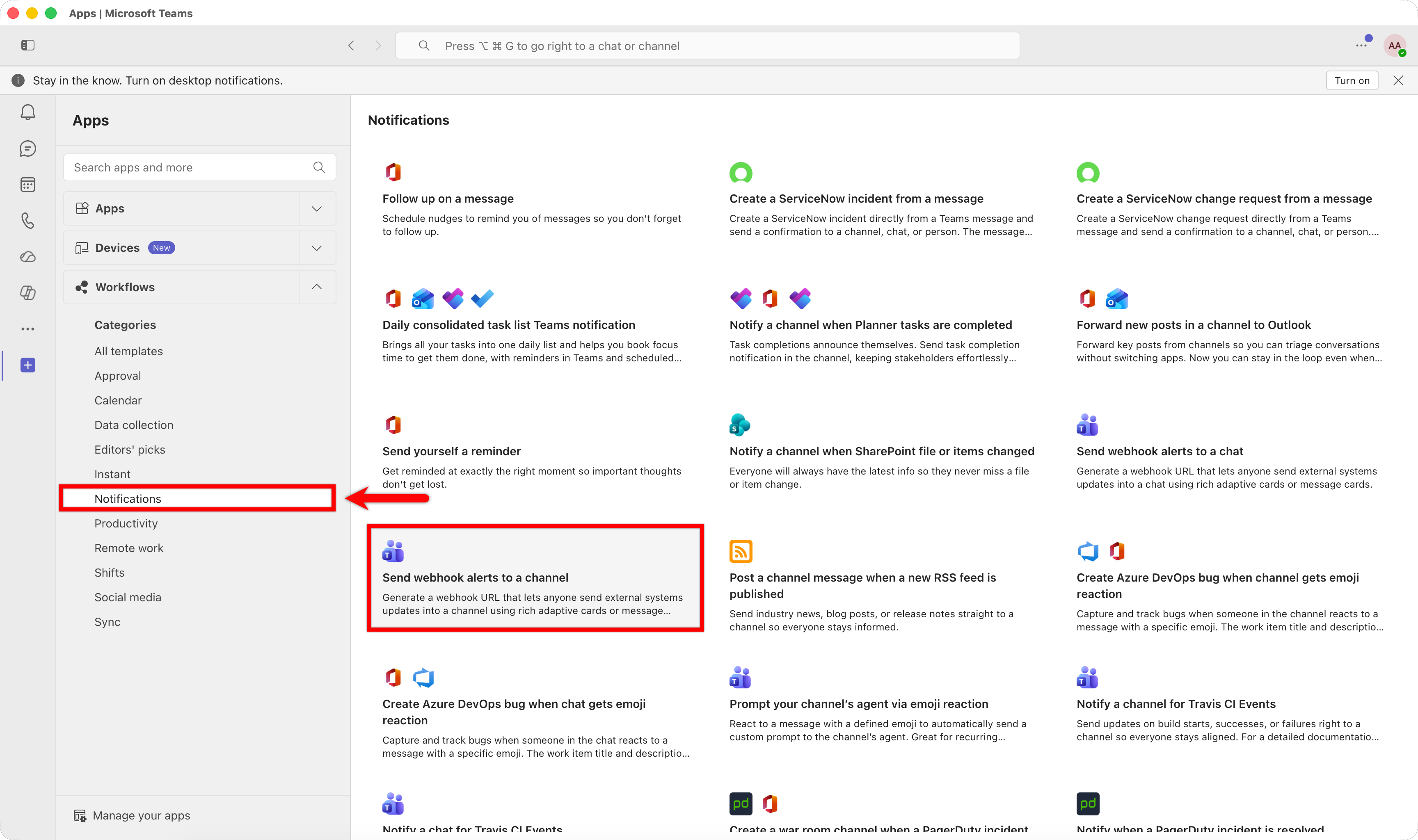Click the Turn on notifications button
1418x840 pixels.
1352,80
